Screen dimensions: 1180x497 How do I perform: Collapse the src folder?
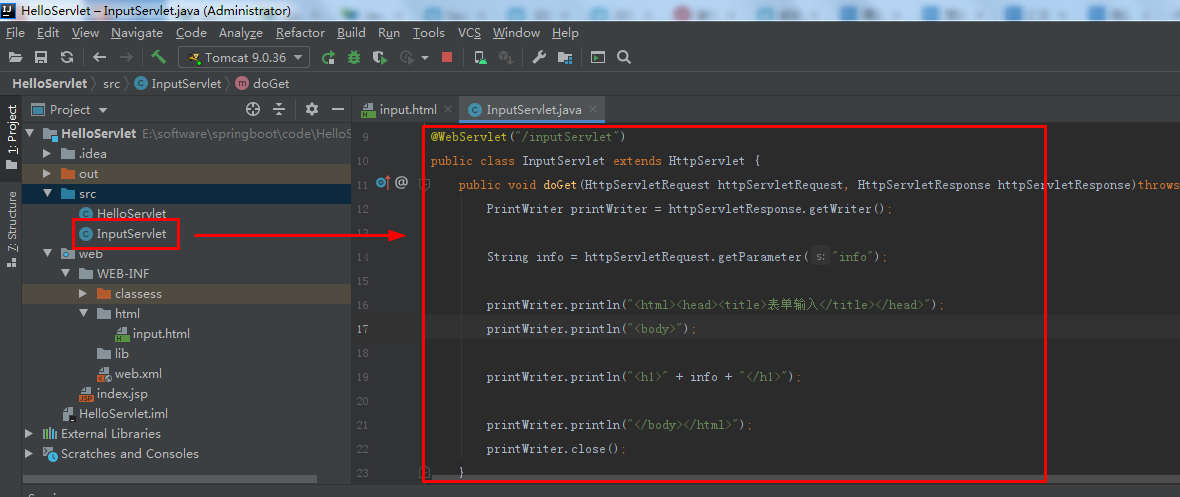coord(47,194)
